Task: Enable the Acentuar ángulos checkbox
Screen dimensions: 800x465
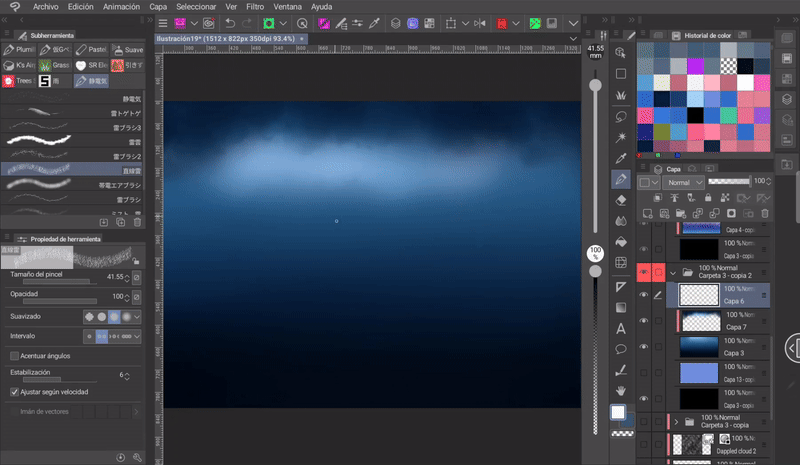Action: tap(14, 356)
